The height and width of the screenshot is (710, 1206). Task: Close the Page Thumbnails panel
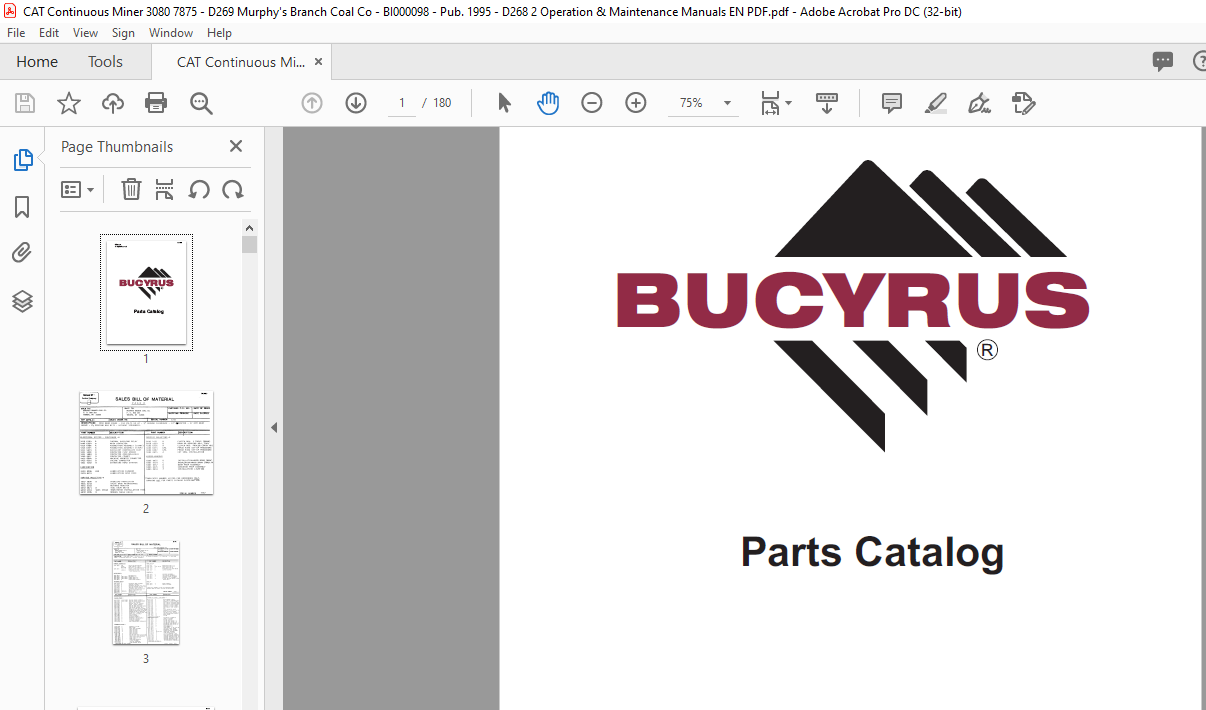click(236, 146)
